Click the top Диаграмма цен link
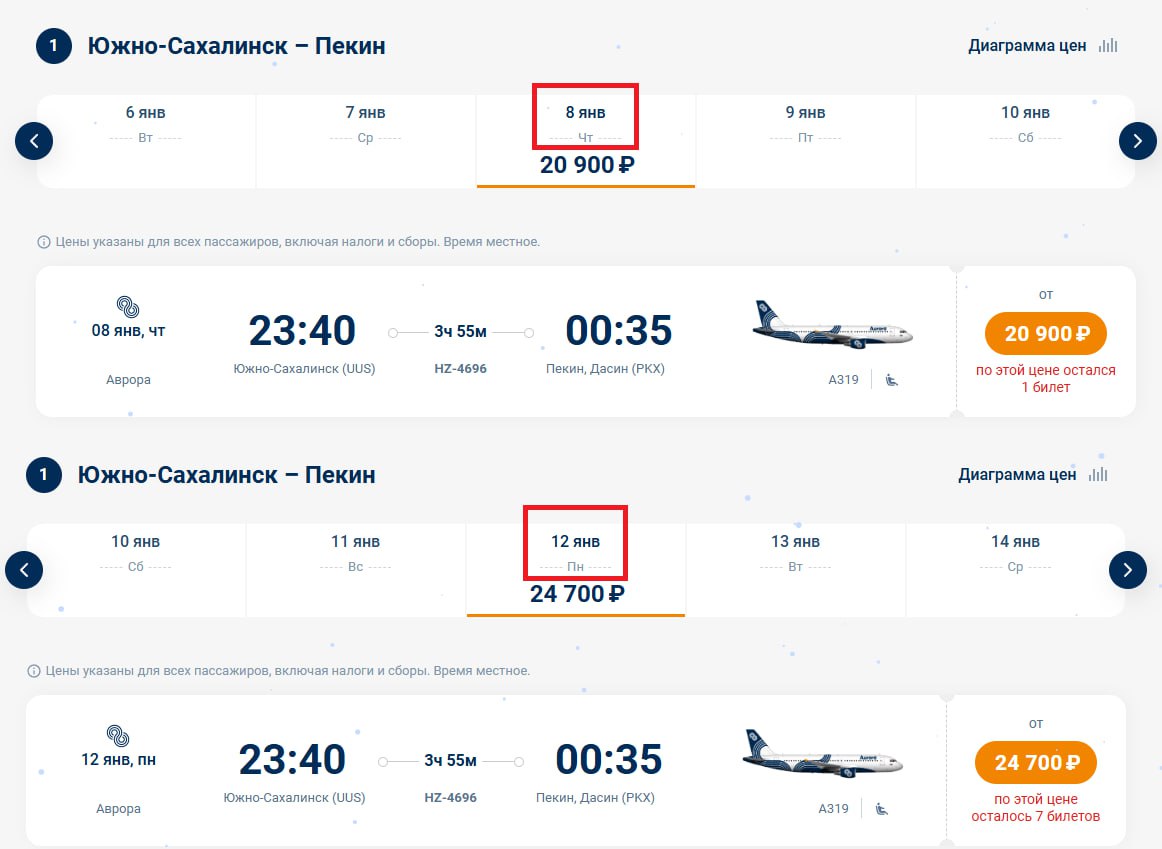Screen dimensions: 1162x849 tap(1027, 46)
